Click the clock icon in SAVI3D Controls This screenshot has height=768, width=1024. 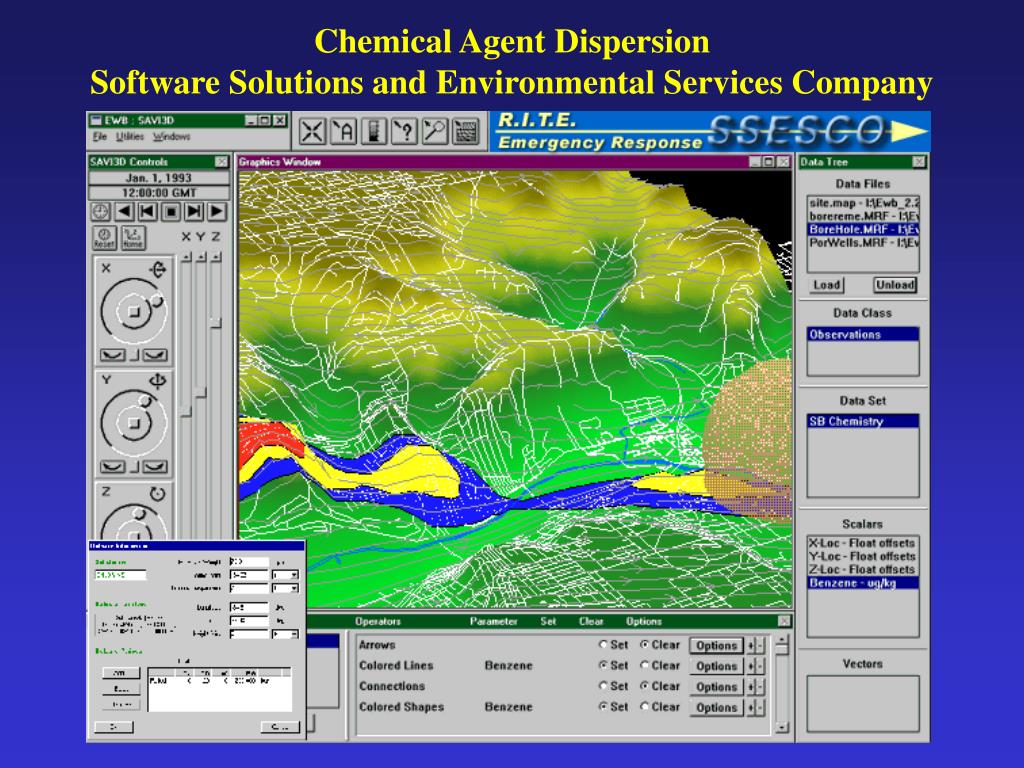(x=100, y=212)
